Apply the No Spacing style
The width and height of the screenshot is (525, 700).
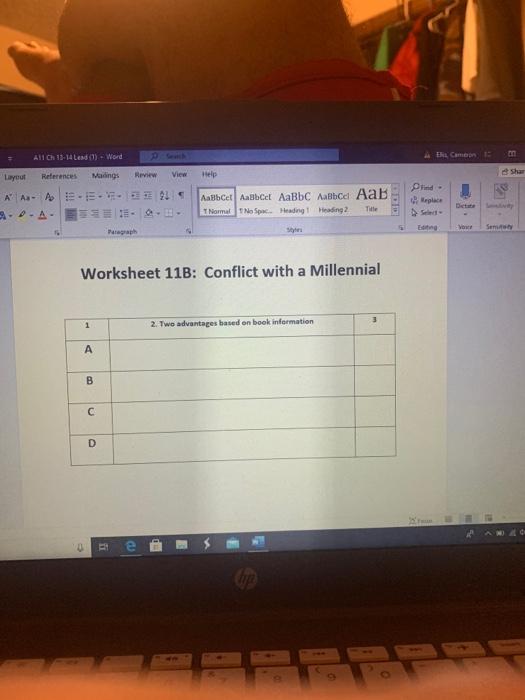pos(255,202)
